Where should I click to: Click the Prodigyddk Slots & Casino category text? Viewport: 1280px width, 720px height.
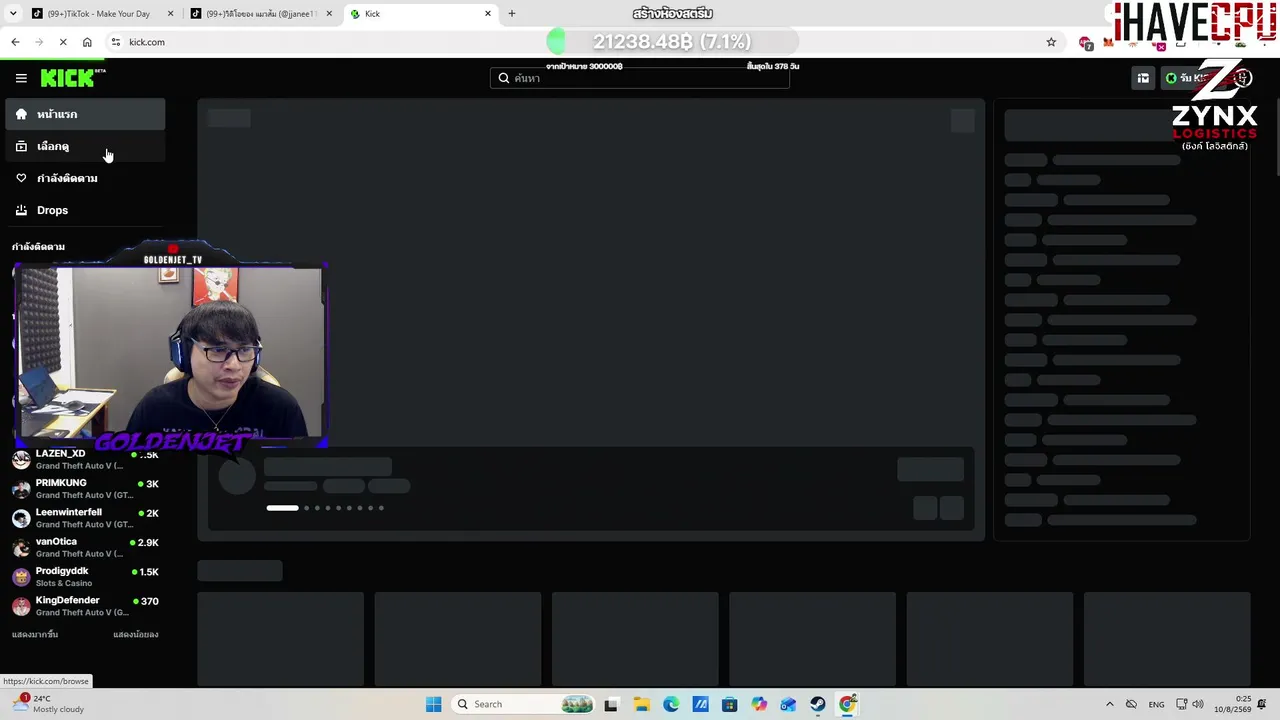pyautogui.click(x=64, y=583)
